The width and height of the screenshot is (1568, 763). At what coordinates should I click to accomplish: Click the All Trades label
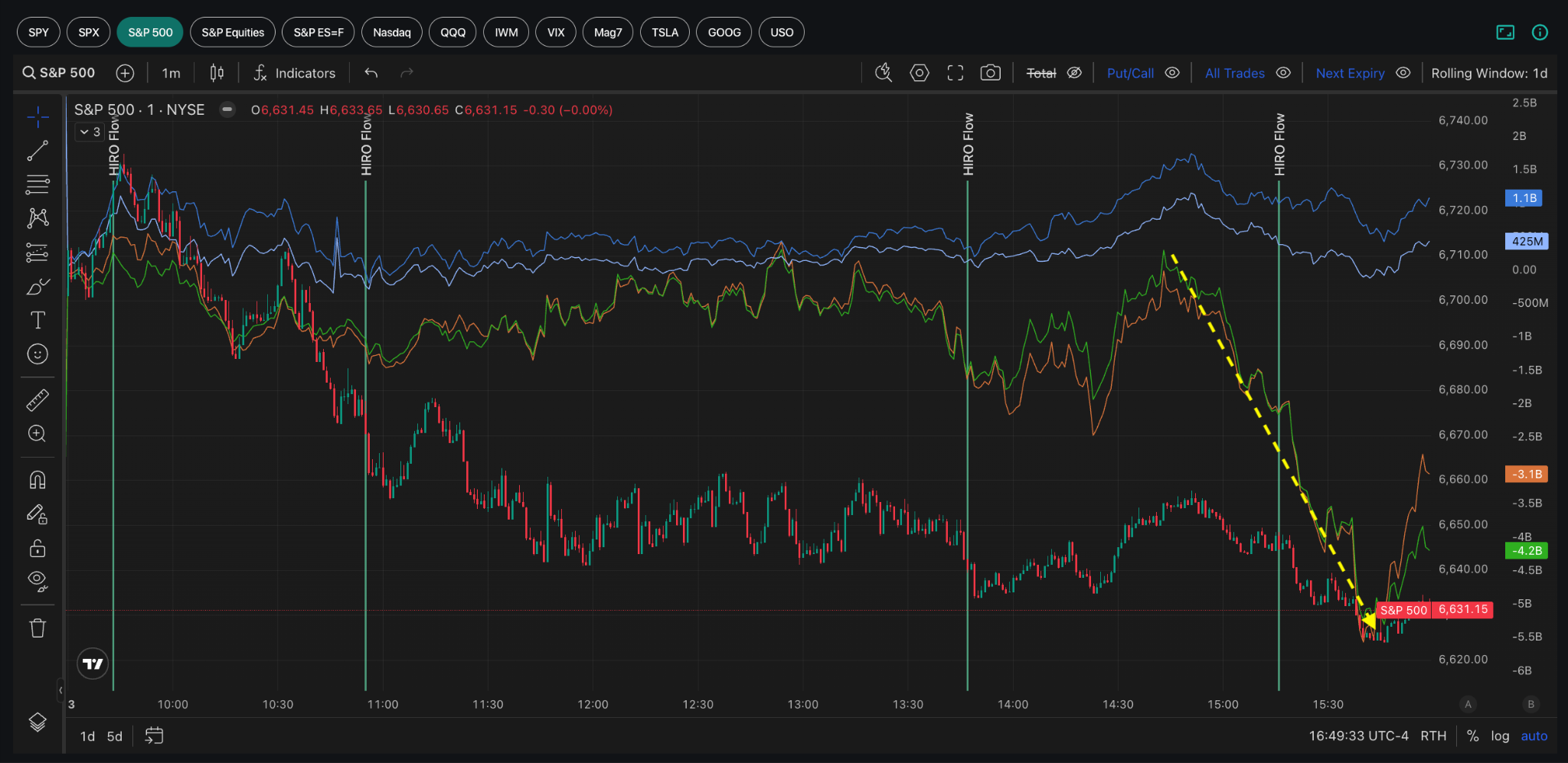click(x=1235, y=73)
